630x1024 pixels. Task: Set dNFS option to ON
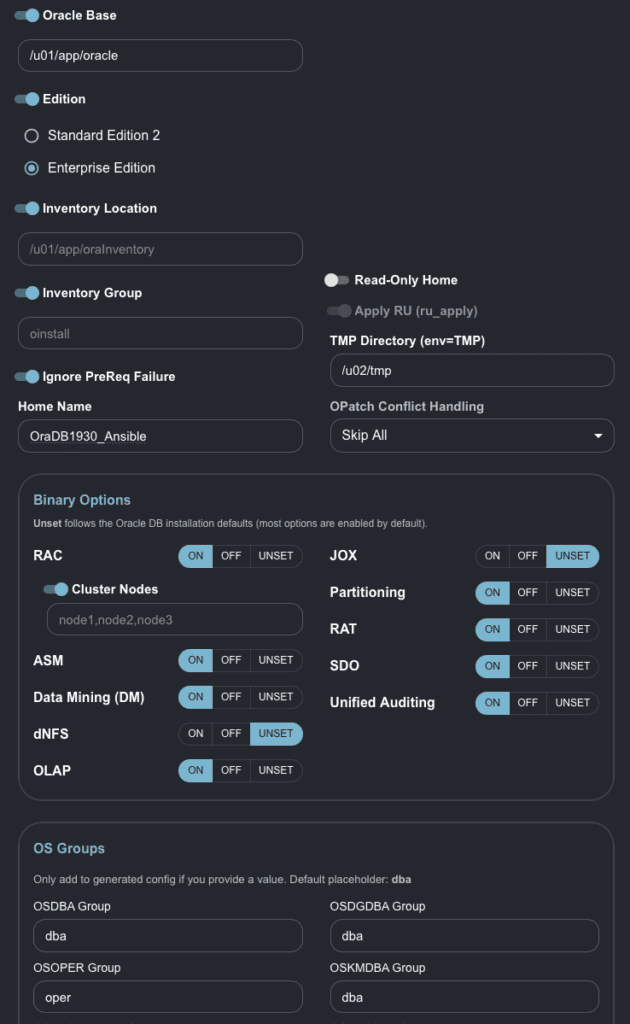click(196, 733)
